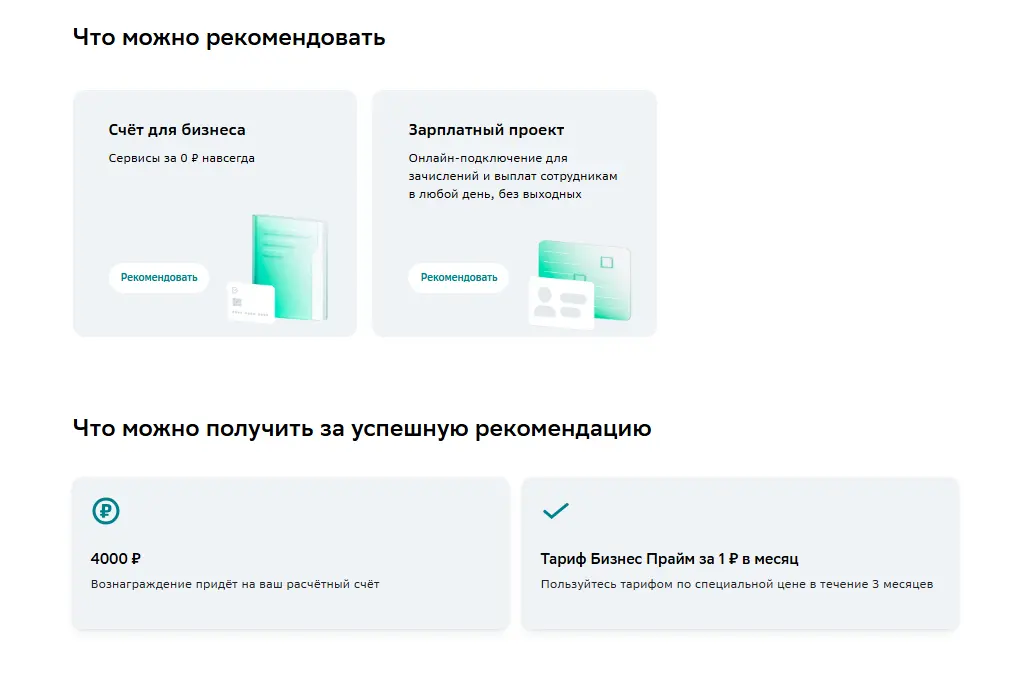Click the ruble coin icon above 4000 ₽
The height and width of the screenshot is (684, 1020).
tap(105, 511)
